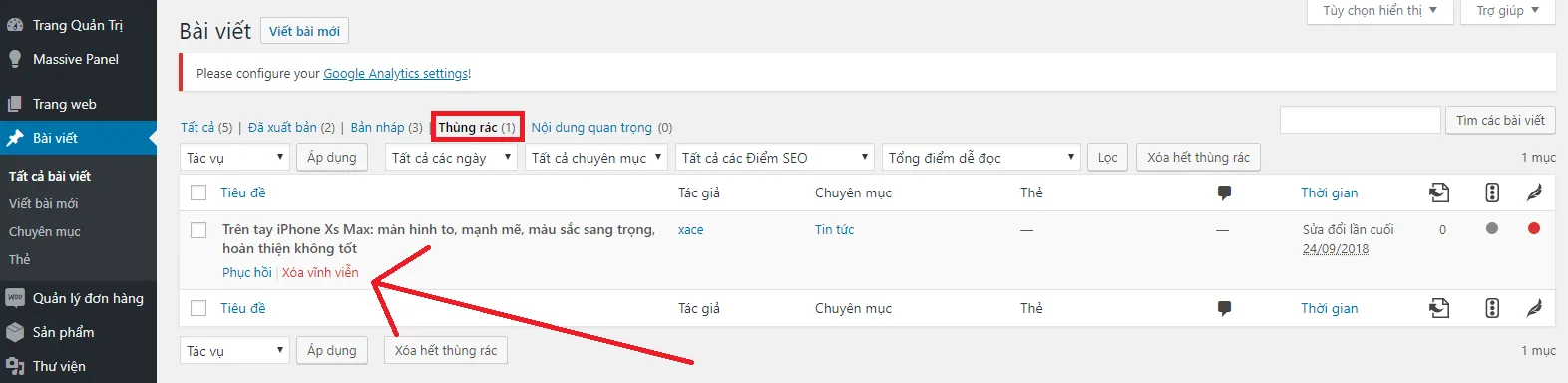This screenshot has height=383, width=1568.
Task: Click SEO score icon in footer row
Action: (x=1492, y=308)
